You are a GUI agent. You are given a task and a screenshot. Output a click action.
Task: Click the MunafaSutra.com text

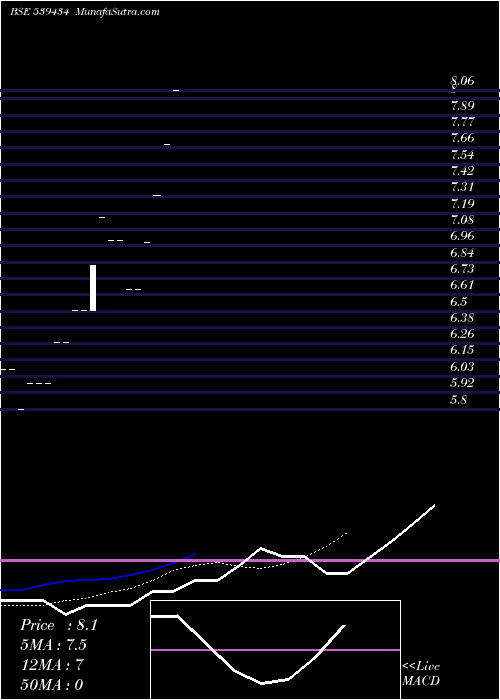(118, 12)
